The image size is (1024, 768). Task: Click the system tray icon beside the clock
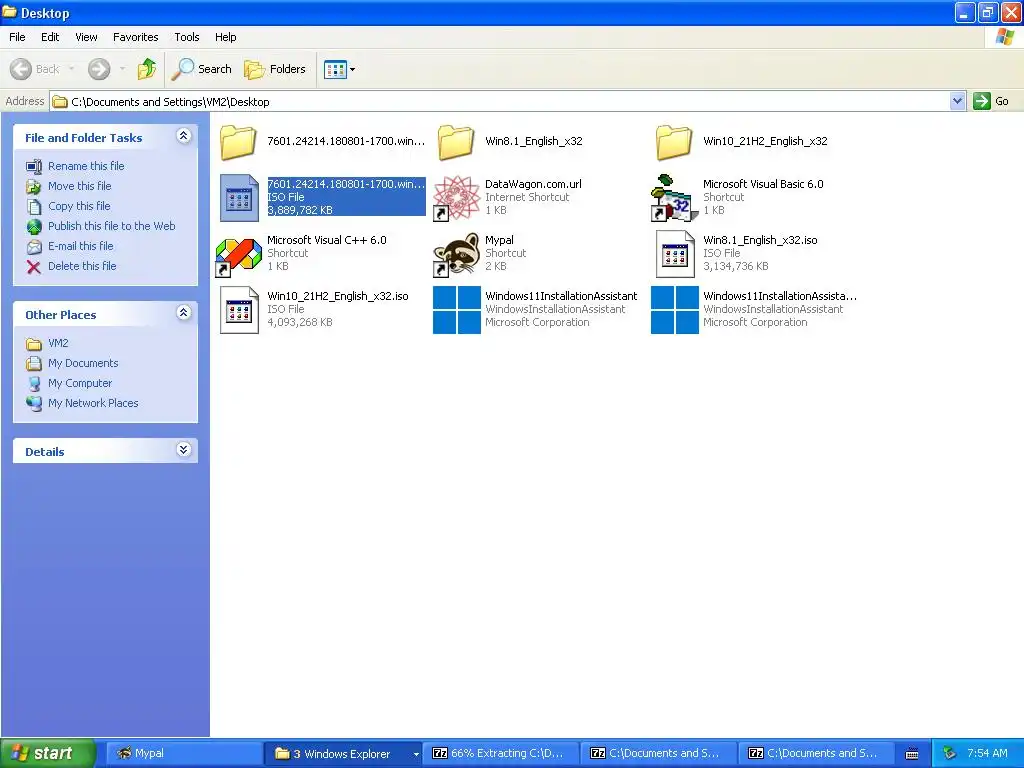950,754
